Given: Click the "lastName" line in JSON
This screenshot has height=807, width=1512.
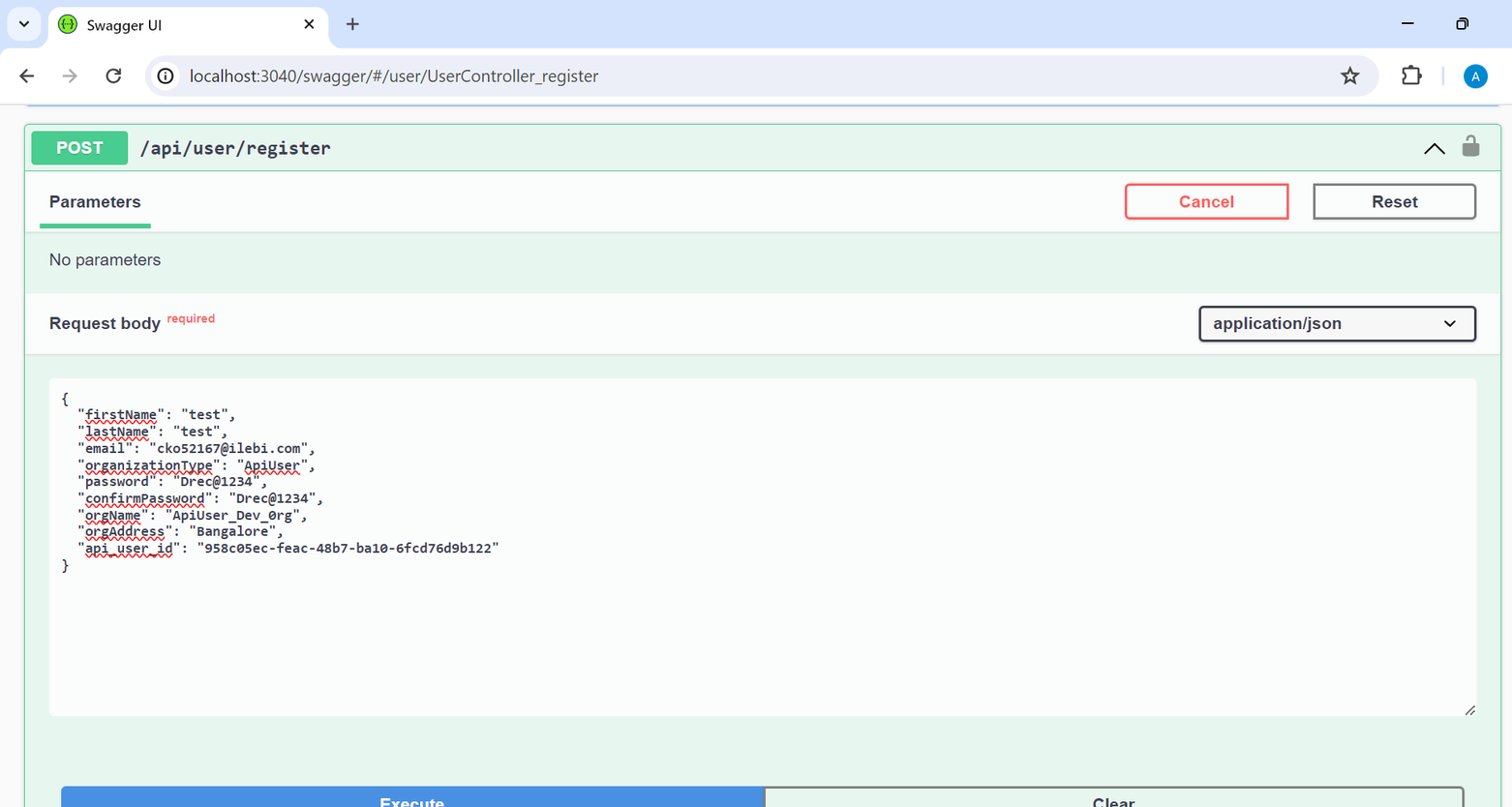Looking at the screenshot, I should click(x=152, y=432).
